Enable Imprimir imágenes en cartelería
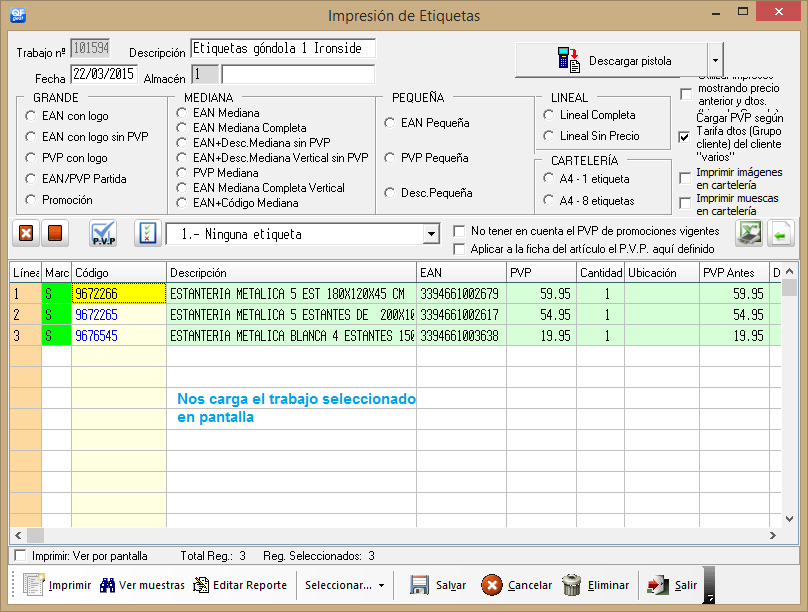The image size is (808, 612). (685, 178)
